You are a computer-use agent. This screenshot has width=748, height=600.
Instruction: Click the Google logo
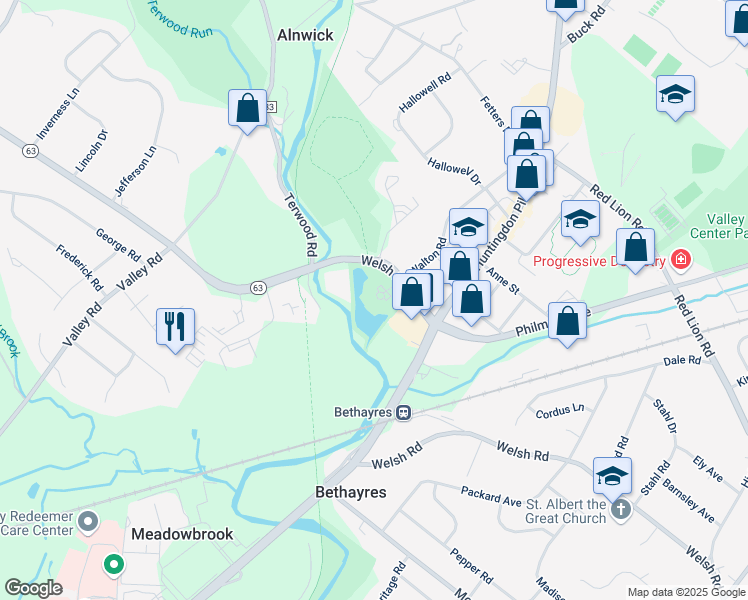(33, 588)
